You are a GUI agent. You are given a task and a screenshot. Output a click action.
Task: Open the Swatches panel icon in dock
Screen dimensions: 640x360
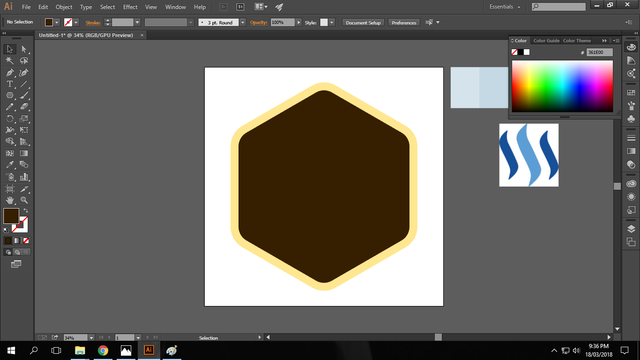(x=631, y=93)
